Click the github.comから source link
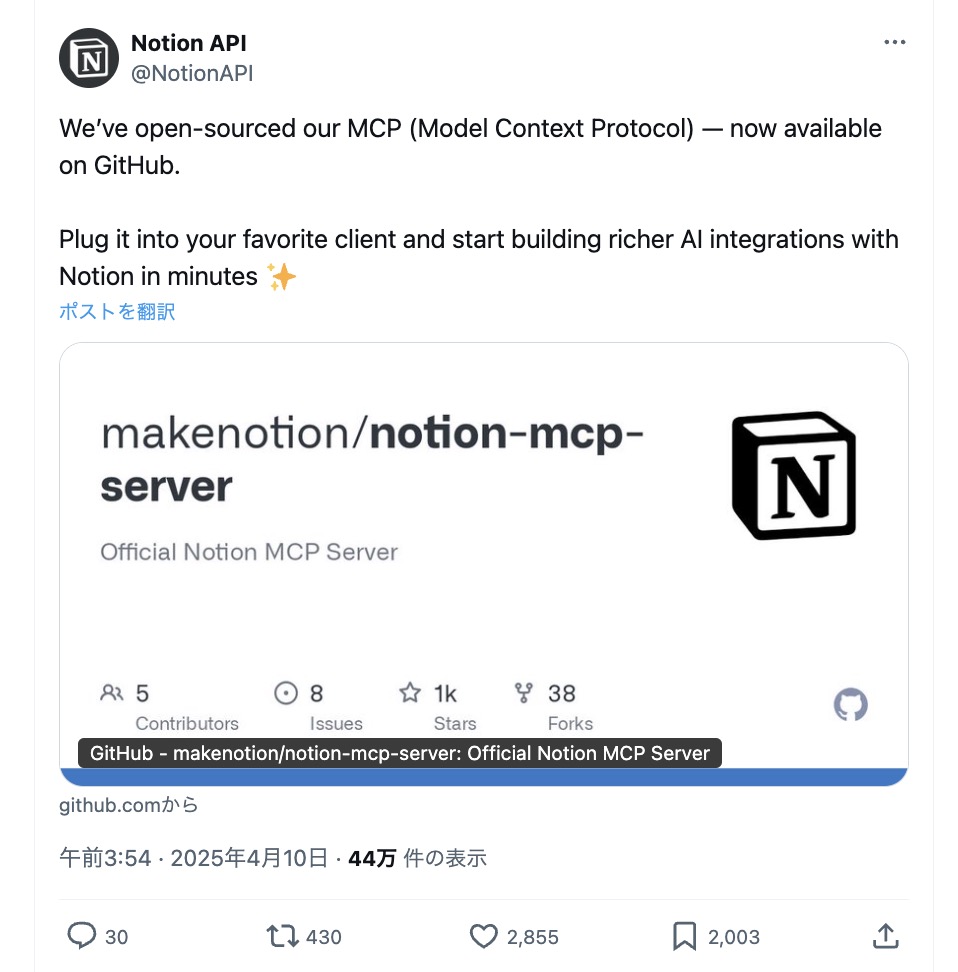This screenshot has height=972, width=958. click(x=128, y=805)
